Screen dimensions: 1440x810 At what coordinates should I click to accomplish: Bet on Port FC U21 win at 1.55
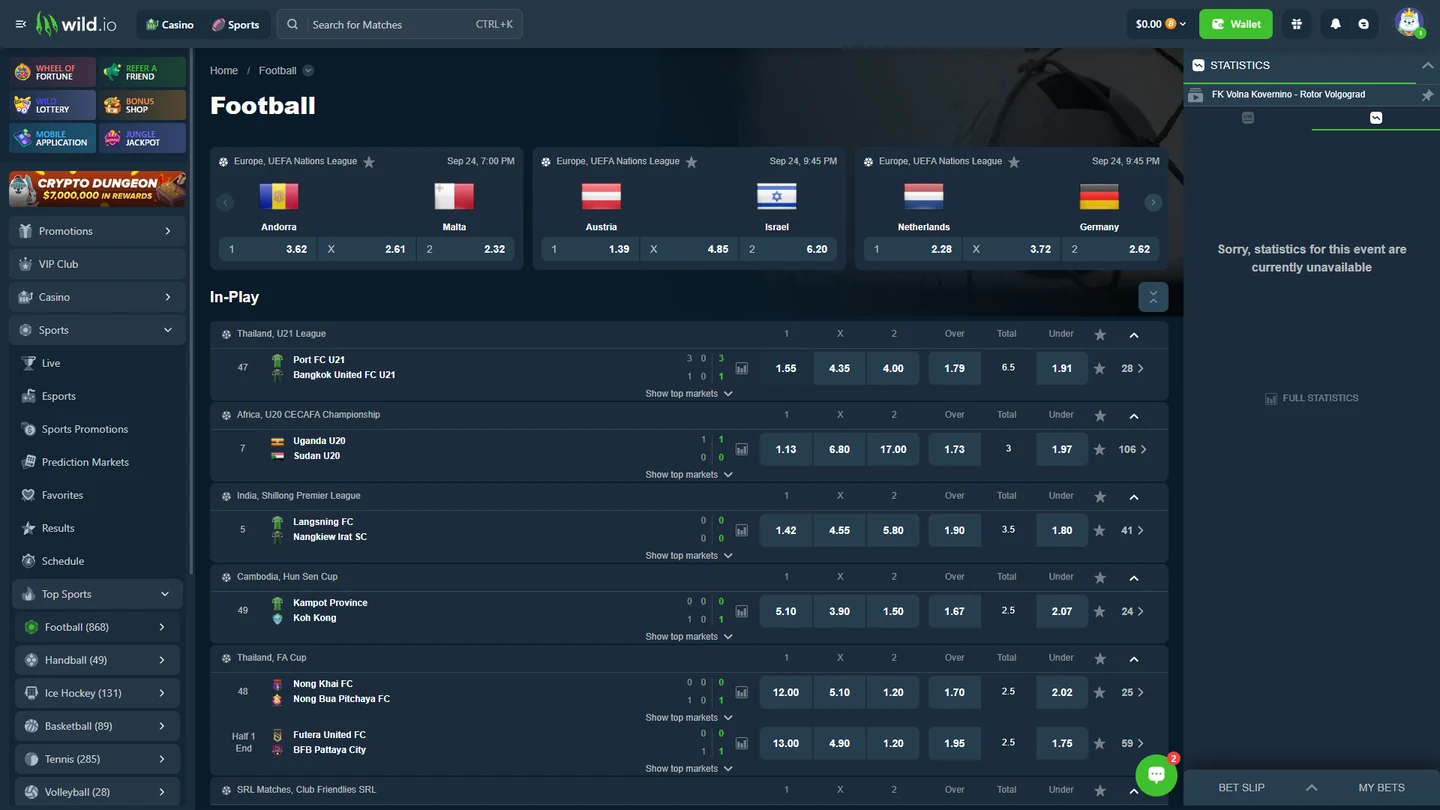(786, 368)
